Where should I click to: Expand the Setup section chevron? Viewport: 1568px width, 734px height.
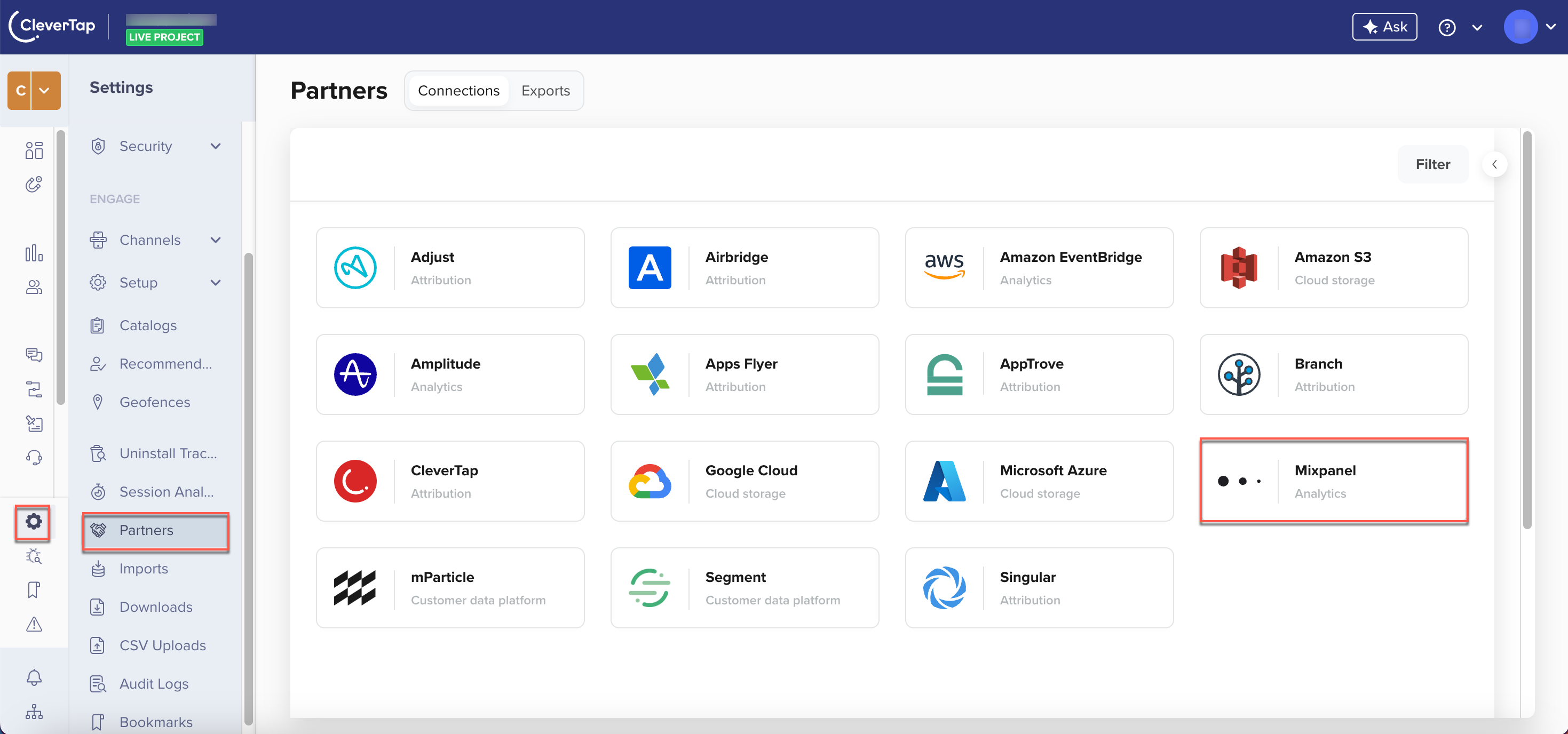click(x=216, y=282)
